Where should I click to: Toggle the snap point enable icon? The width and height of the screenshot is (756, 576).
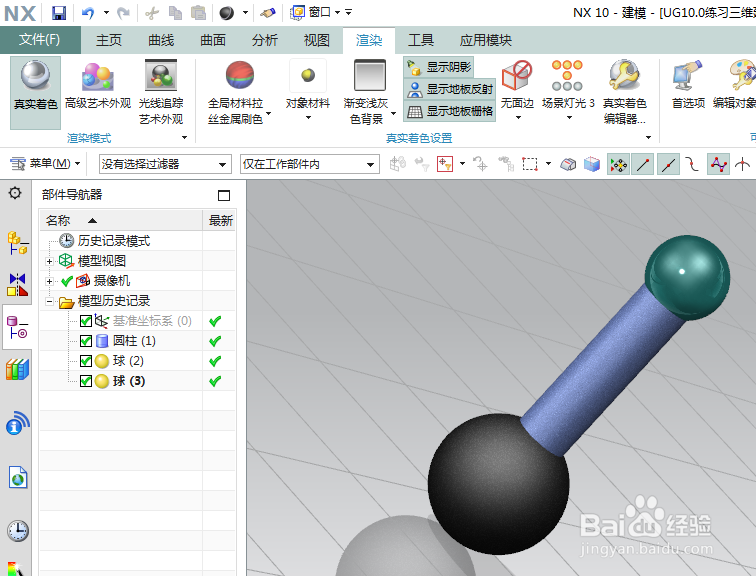pos(618,164)
